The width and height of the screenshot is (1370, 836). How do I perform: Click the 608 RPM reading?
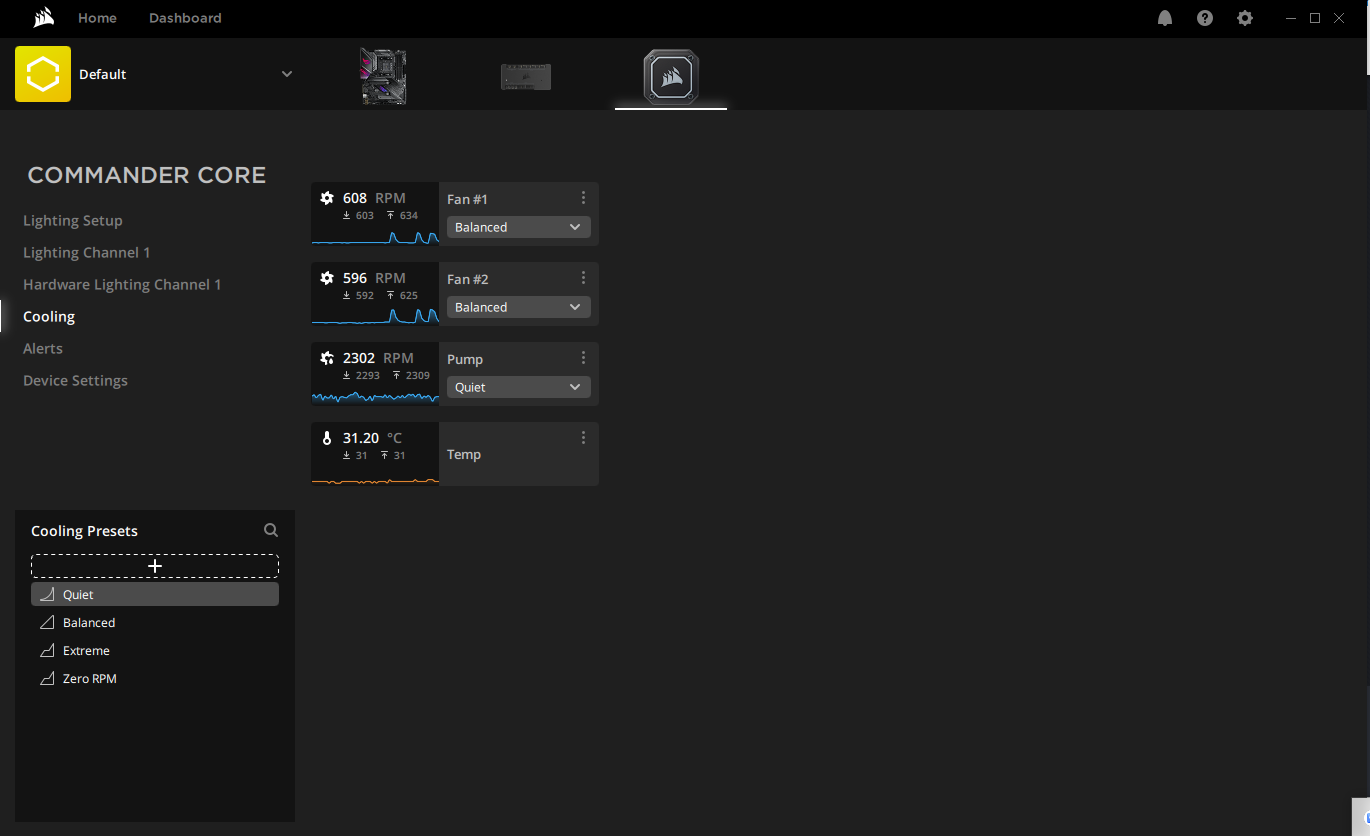374,198
